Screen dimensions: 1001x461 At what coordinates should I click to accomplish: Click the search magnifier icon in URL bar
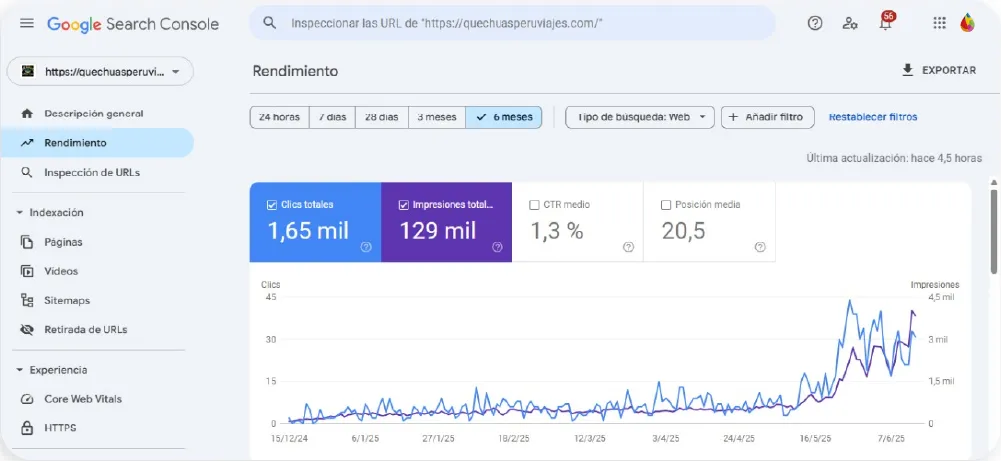(270, 23)
